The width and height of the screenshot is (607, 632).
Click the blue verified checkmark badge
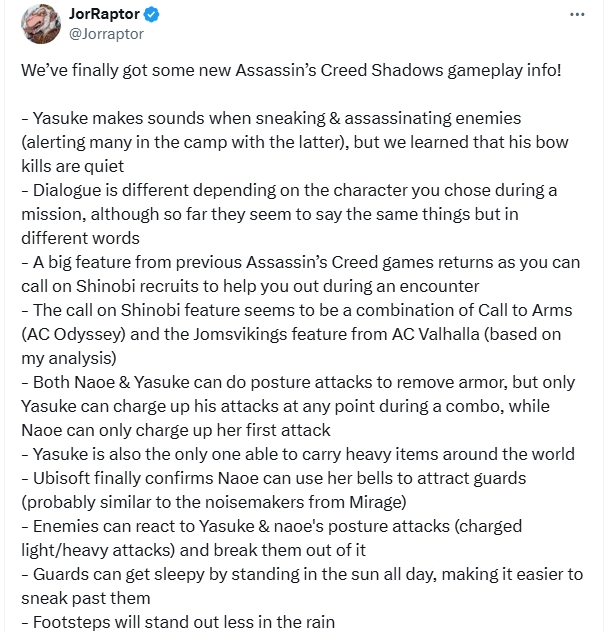(x=152, y=15)
